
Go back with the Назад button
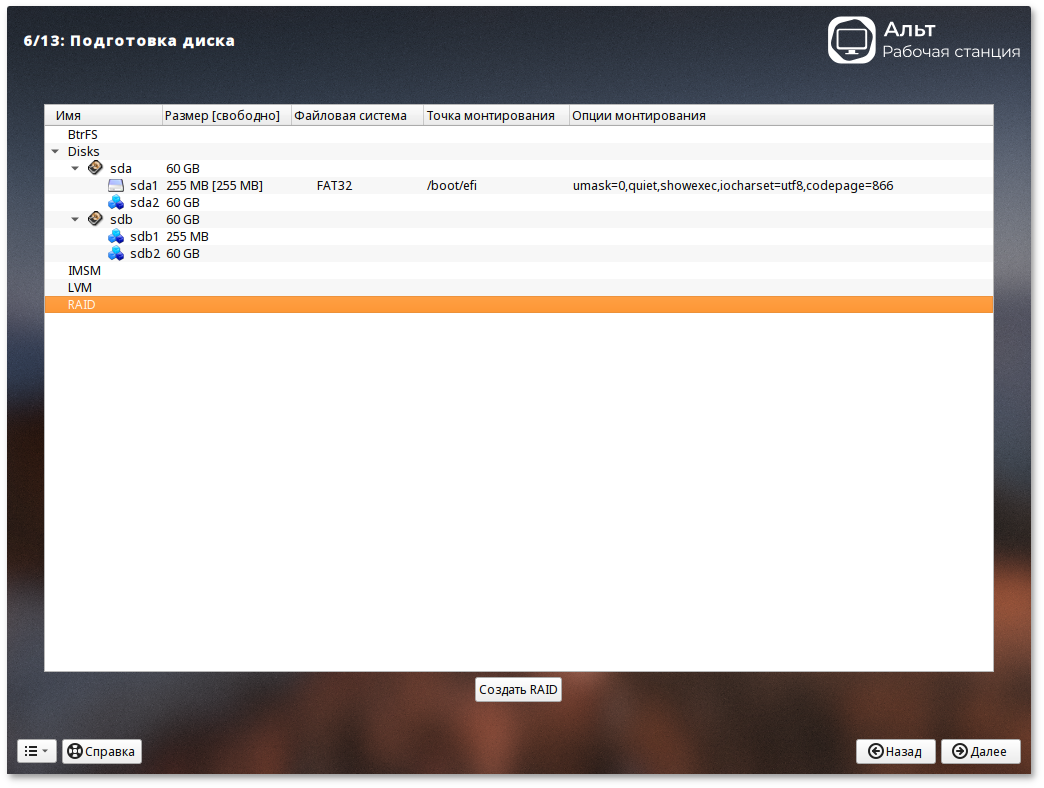click(x=895, y=751)
